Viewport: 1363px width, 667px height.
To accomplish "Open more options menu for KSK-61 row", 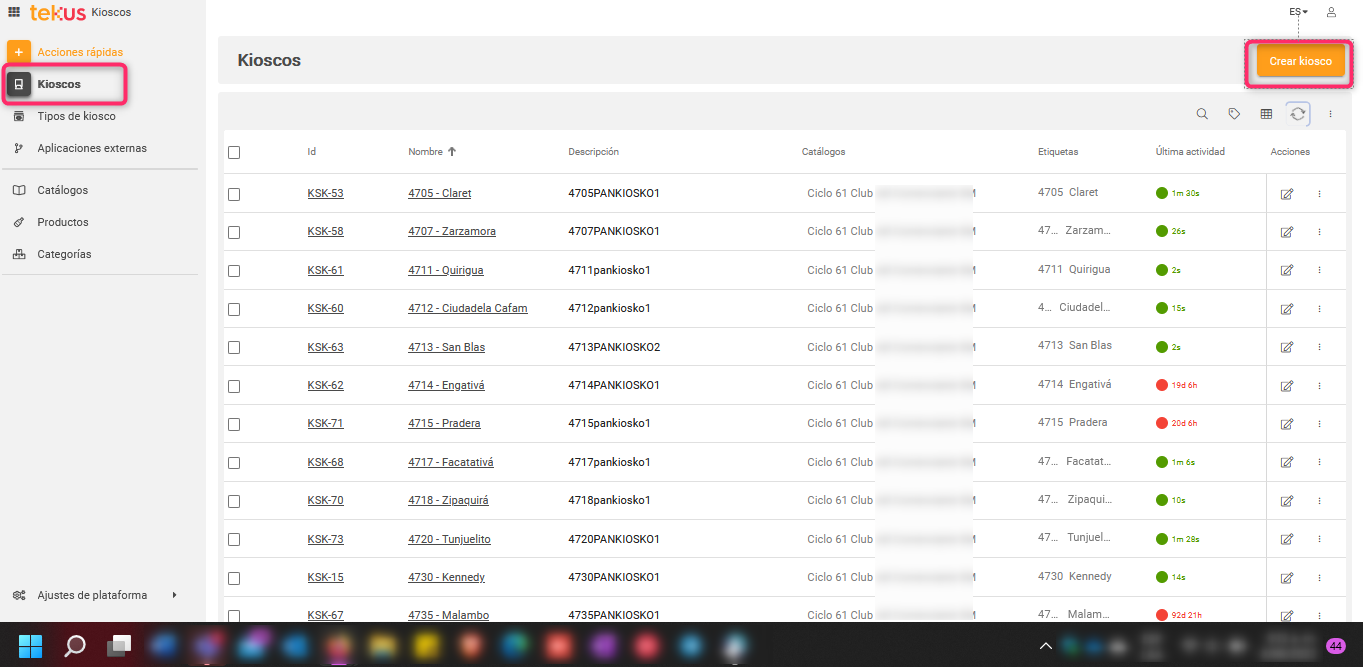I will (1319, 271).
